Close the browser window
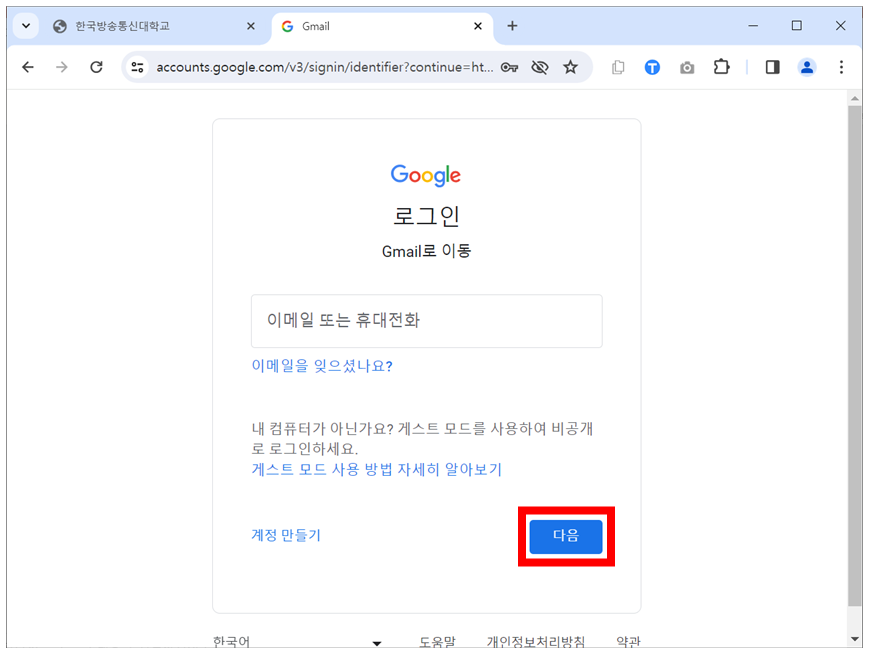The image size is (869, 654). pyautogui.click(x=840, y=25)
